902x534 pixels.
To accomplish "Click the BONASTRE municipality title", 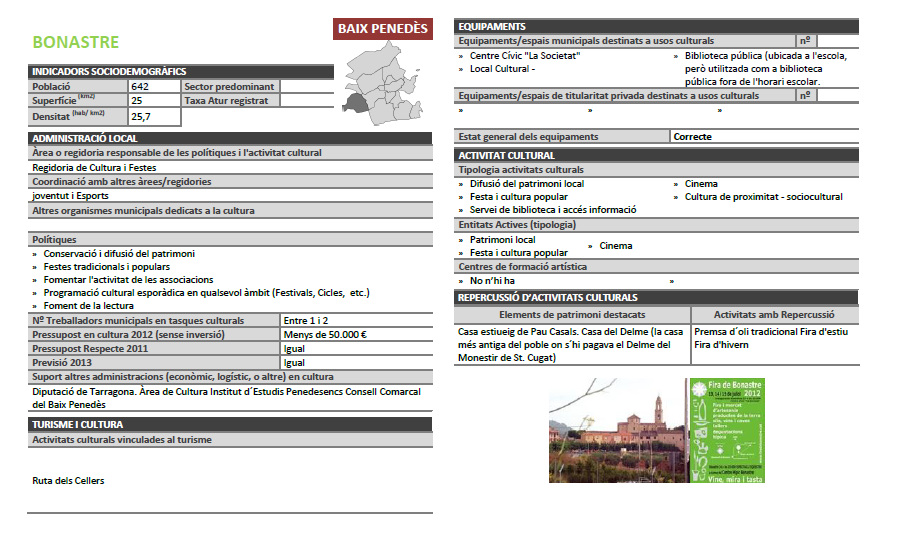I will 75,42.
